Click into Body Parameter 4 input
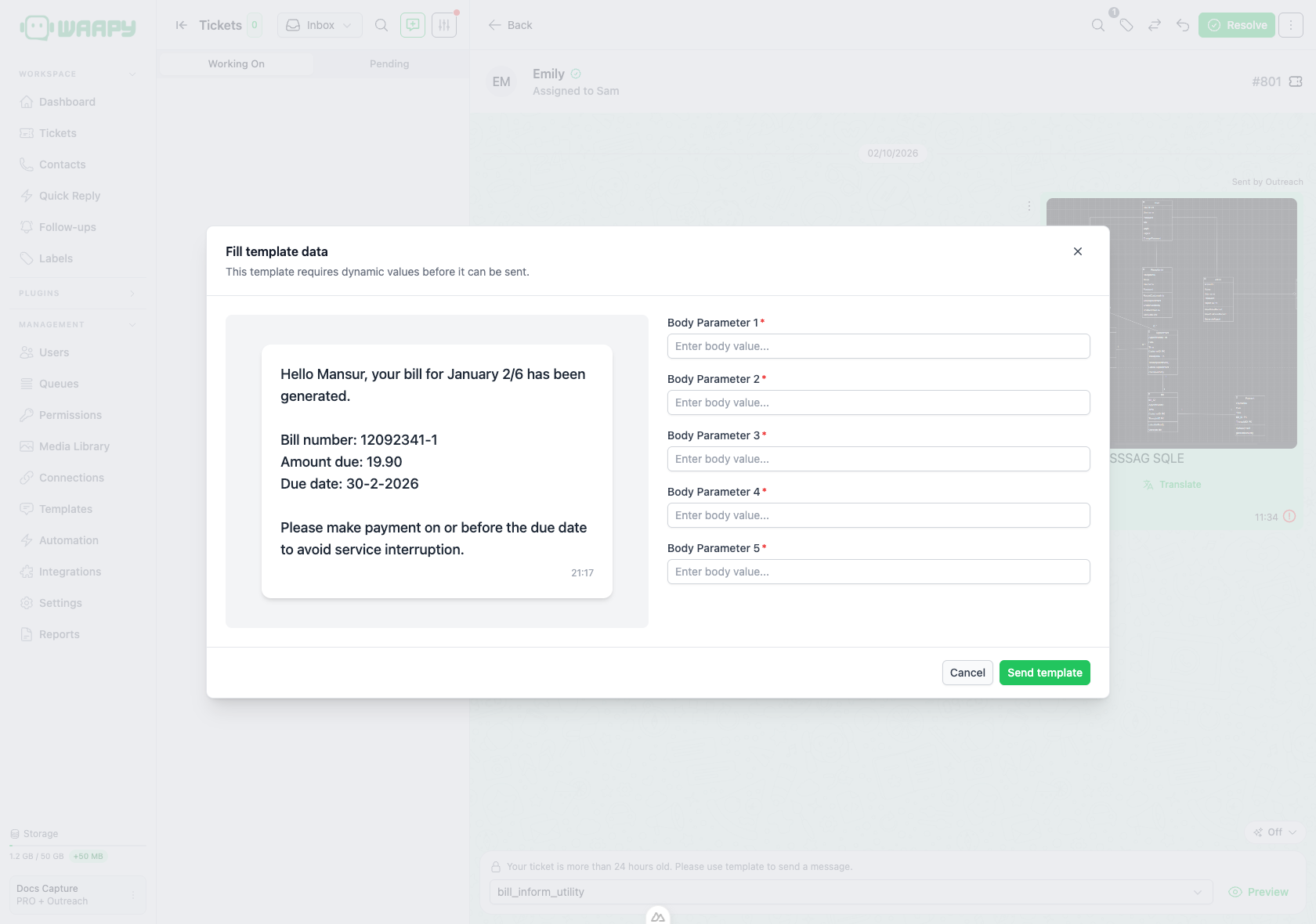 pos(878,515)
